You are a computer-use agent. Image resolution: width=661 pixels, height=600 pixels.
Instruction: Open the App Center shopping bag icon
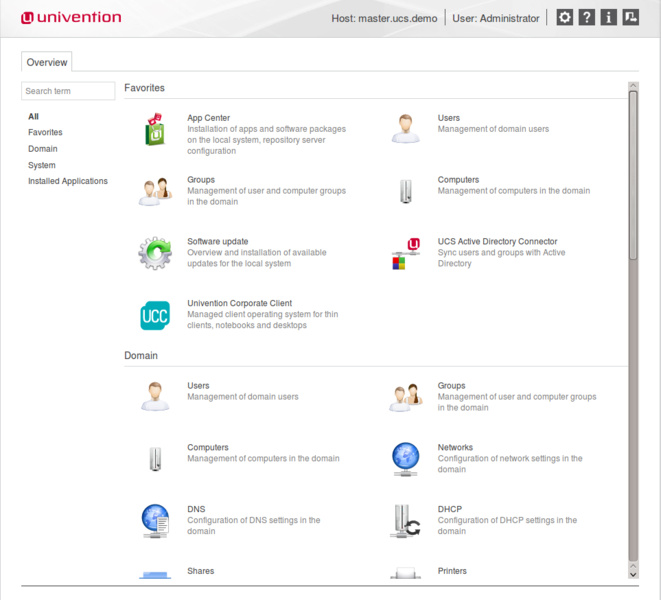click(x=155, y=129)
